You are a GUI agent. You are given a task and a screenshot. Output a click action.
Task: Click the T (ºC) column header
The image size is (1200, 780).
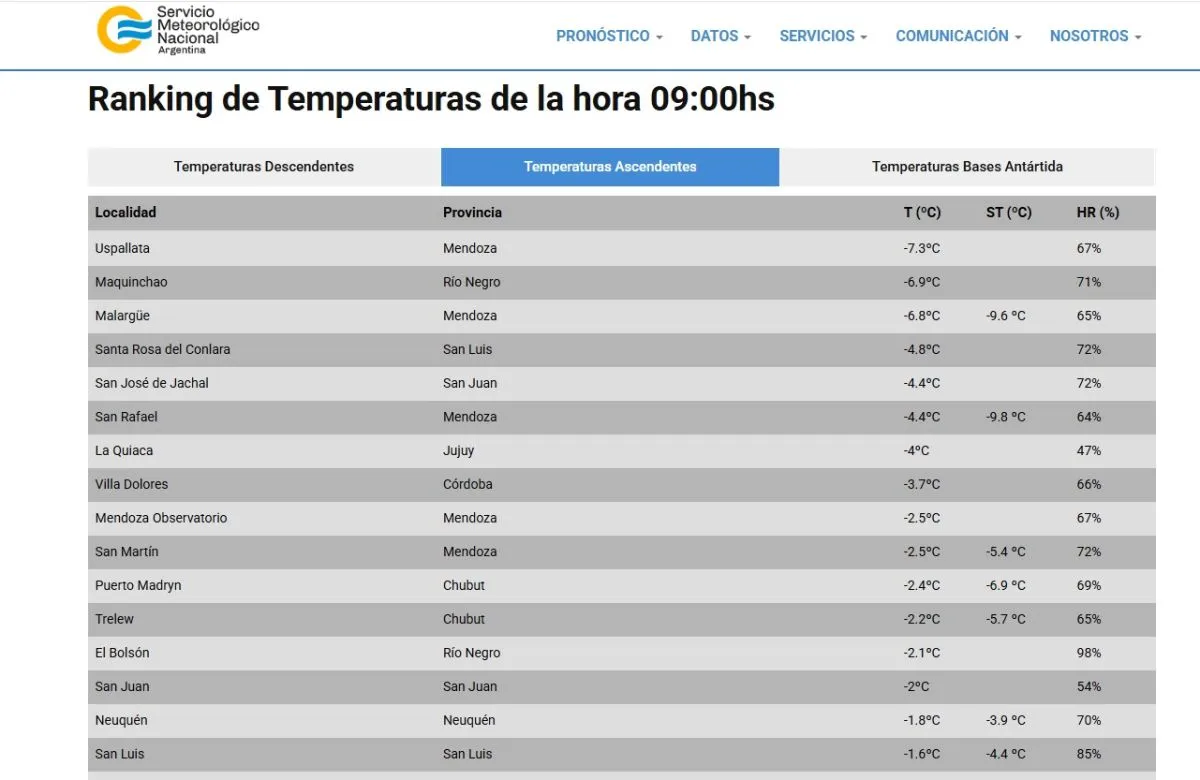(x=922, y=212)
